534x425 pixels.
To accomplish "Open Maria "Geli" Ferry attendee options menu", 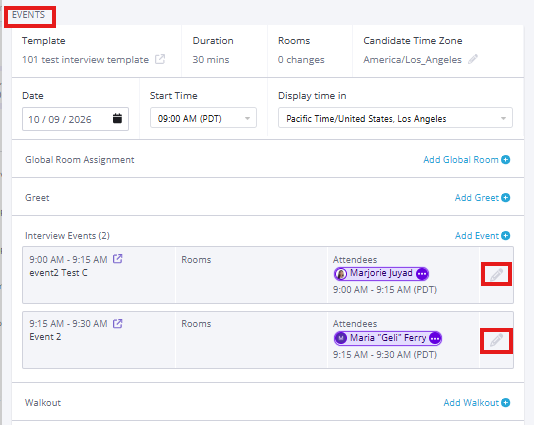I will tap(435, 339).
